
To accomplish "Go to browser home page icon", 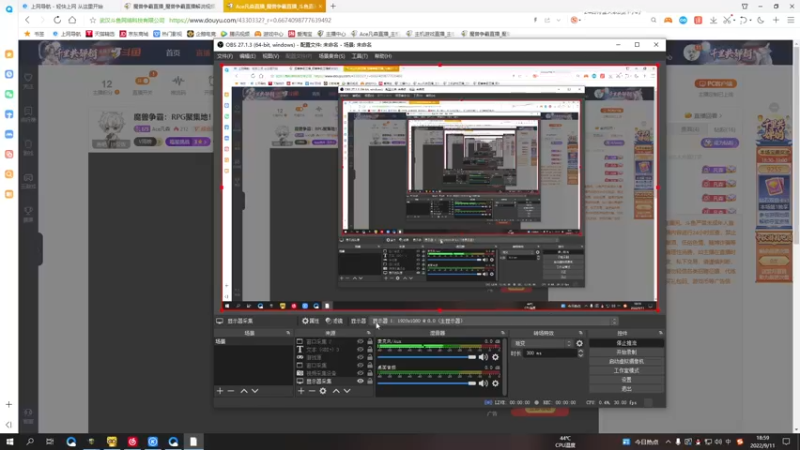I will 72,20.
